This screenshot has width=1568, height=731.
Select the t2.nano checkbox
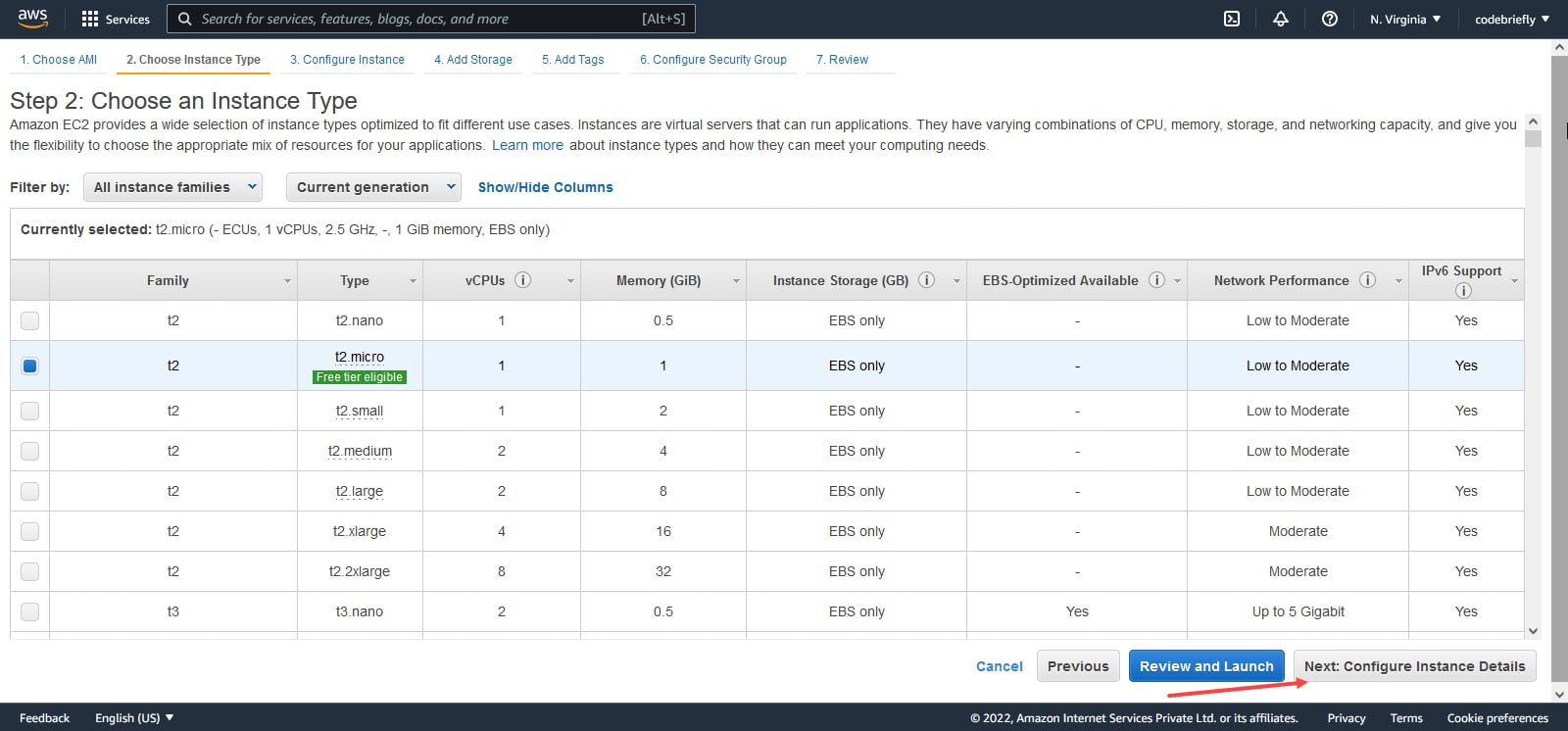coord(29,320)
